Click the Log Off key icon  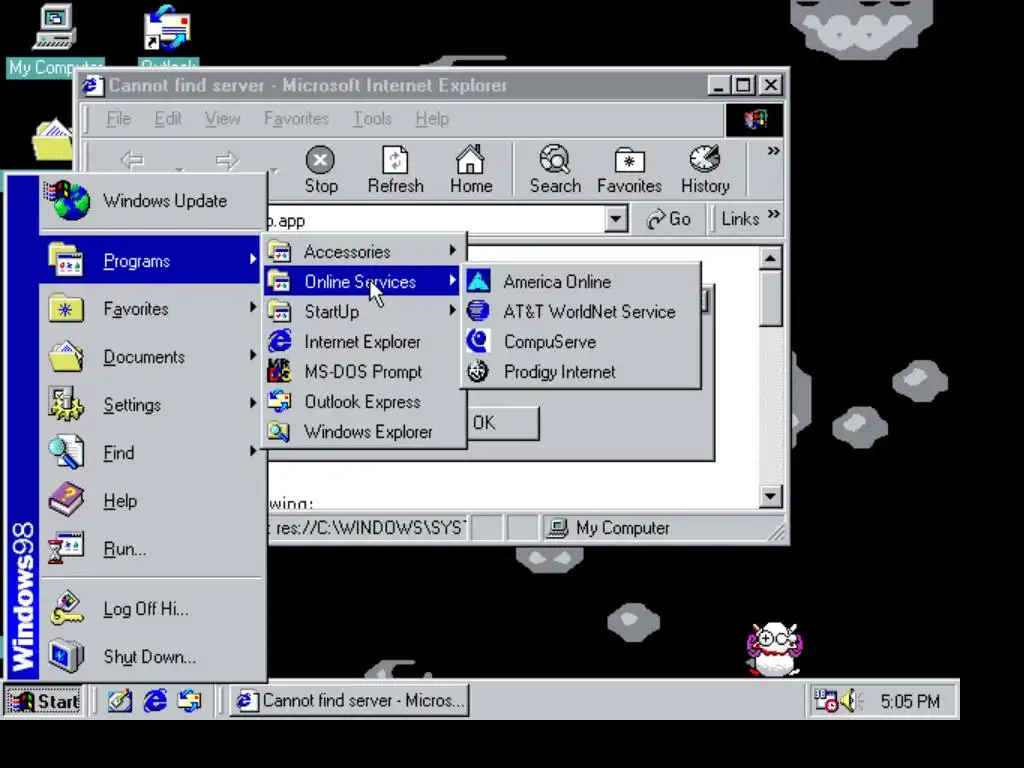point(66,608)
